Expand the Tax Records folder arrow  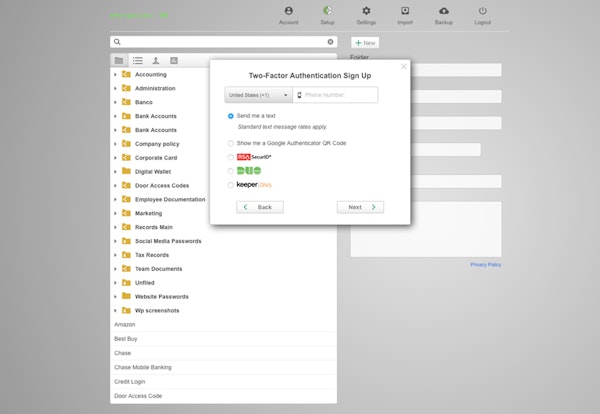(x=115, y=255)
